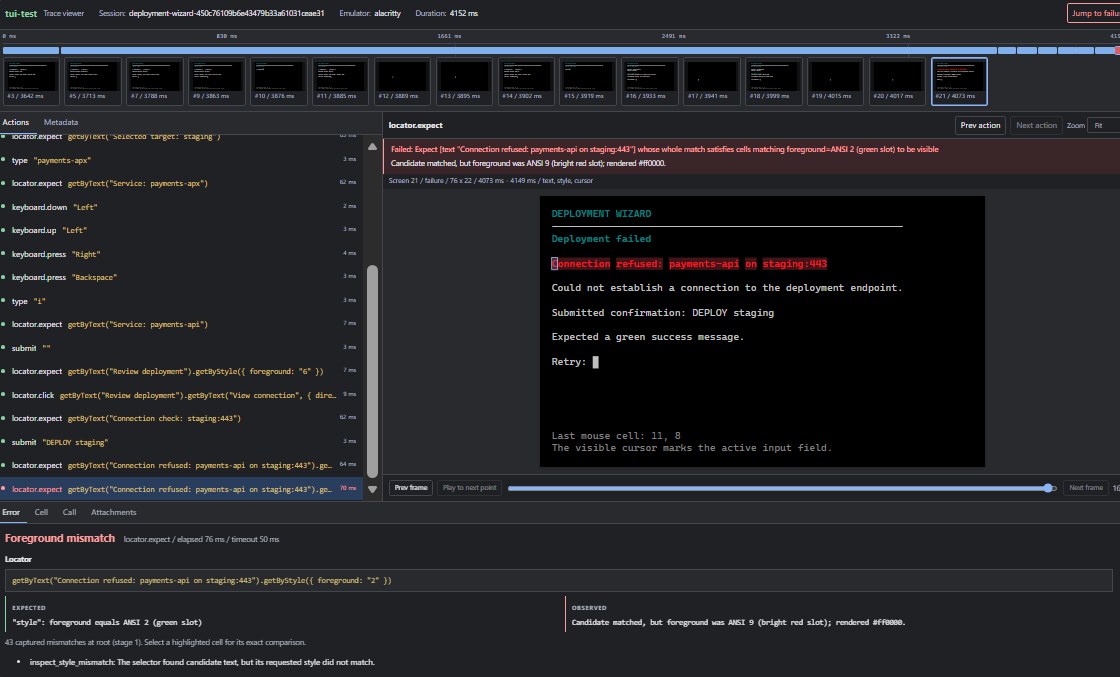Select the screen thumbnail #9 / 3863 ms
This screenshot has width=1120, height=677.
coord(217,81)
